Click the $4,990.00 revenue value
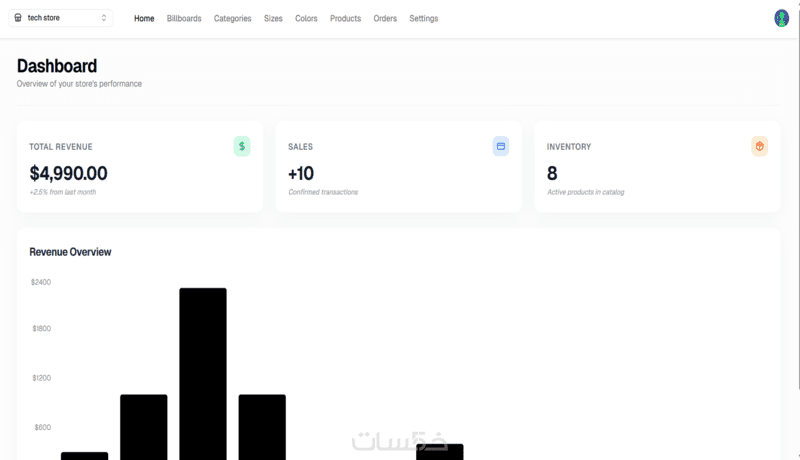This screenshot has height=460, width=800. [68, 173]
